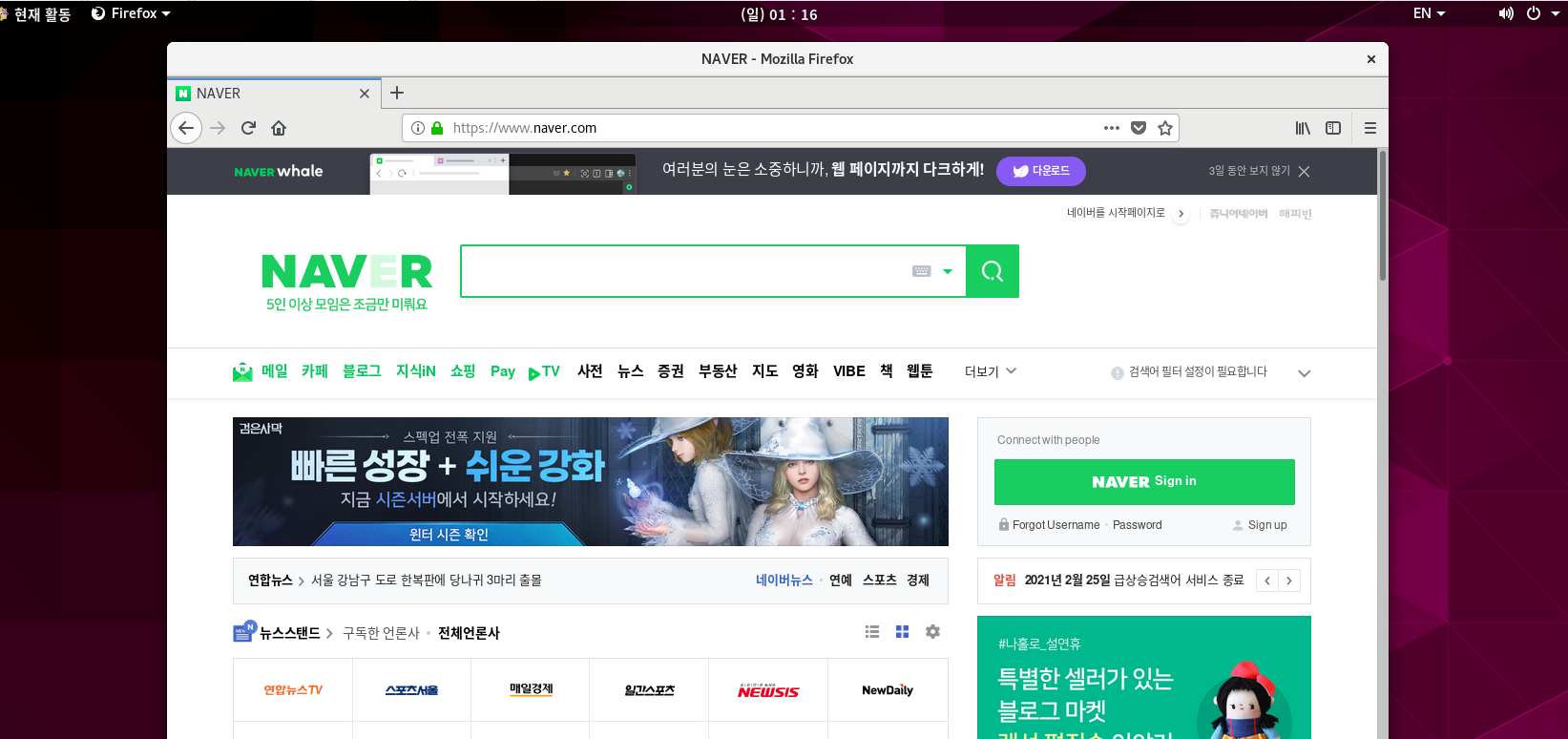Adjust system volume icon in top bar
The height and width of the screenshot is (739, 1568).
[1506, 13]
